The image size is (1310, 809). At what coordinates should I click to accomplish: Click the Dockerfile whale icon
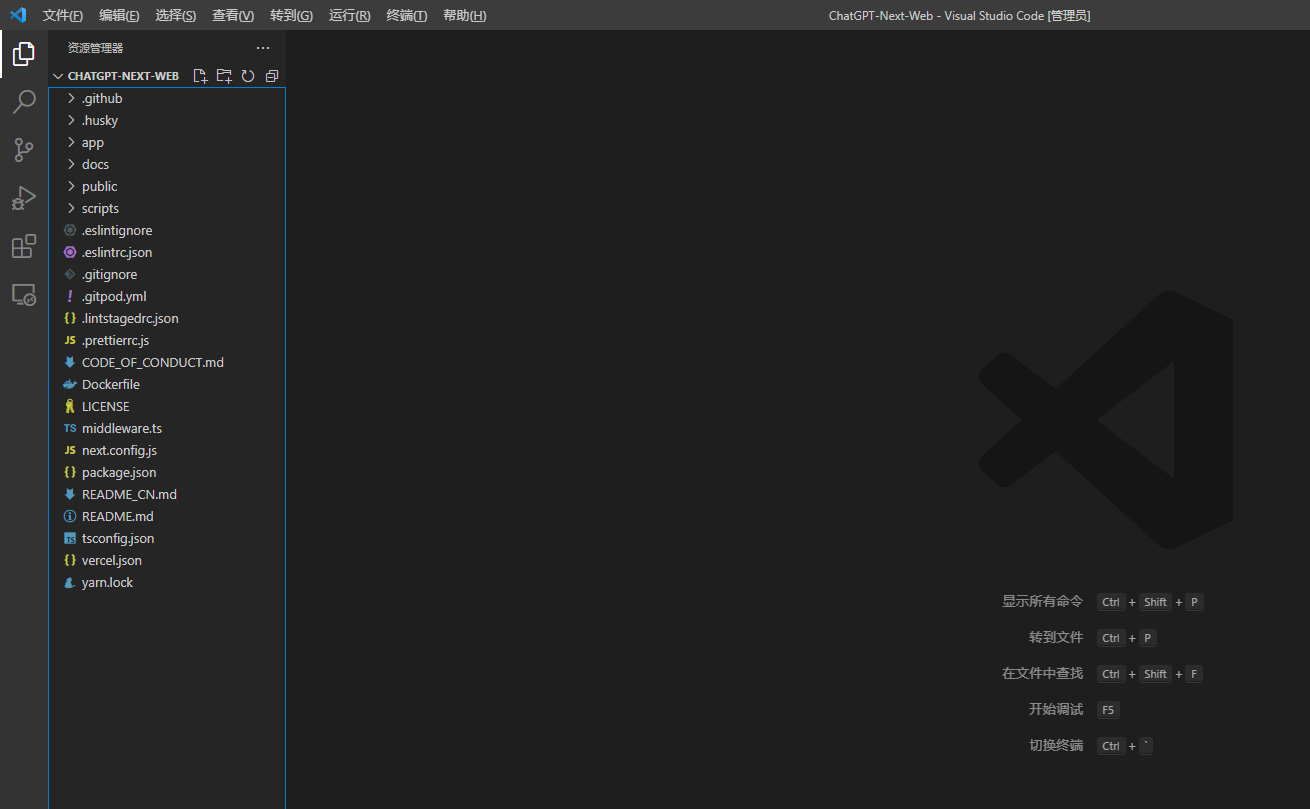[x=70, y=384]
